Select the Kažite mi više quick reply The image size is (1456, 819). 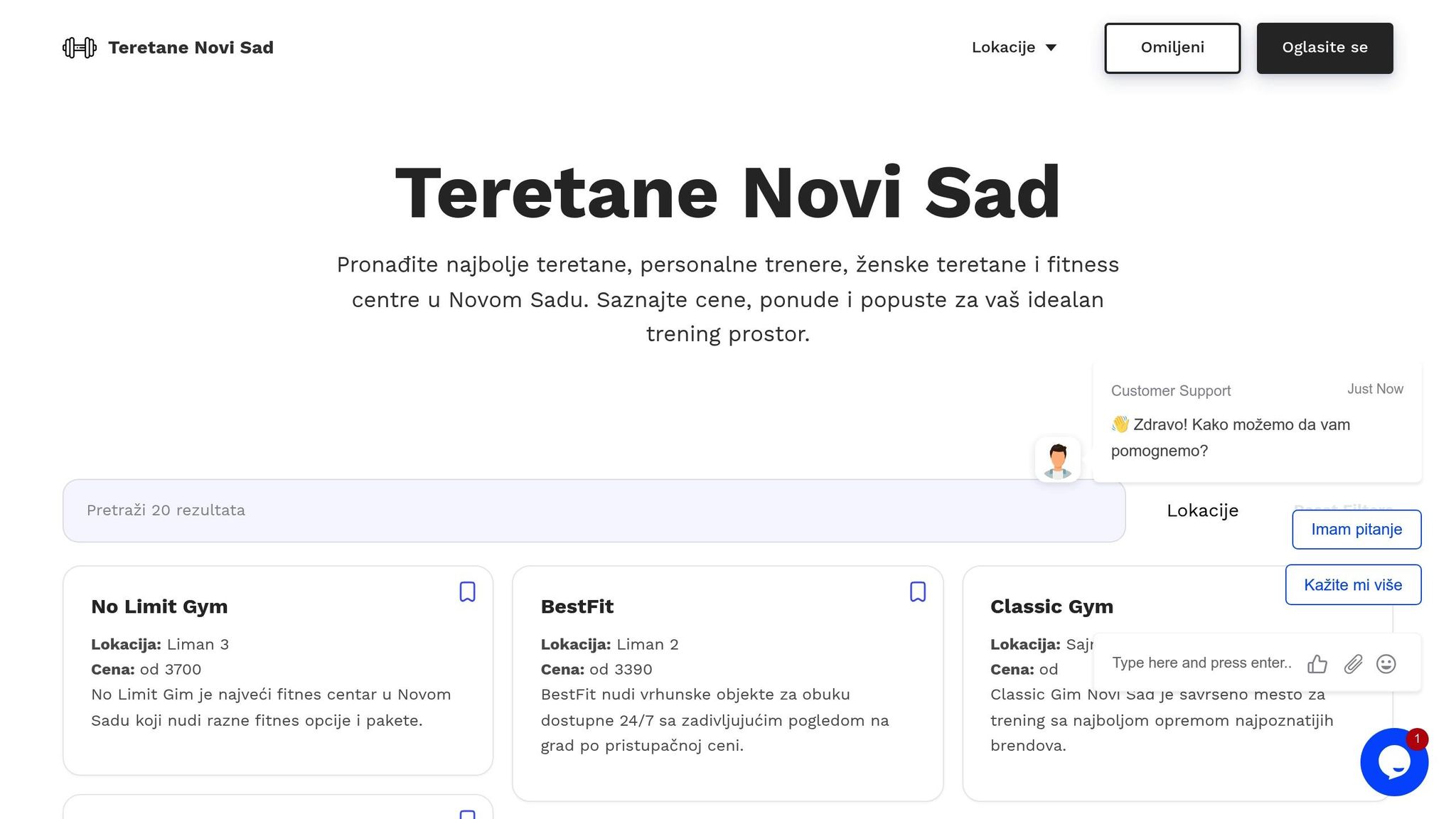[x=1353, y=584]
